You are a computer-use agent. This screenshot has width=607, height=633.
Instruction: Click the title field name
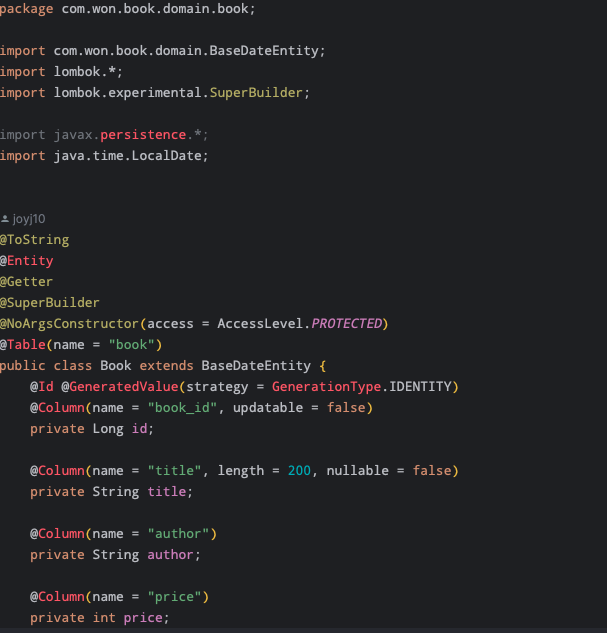[x=167, y=492]
